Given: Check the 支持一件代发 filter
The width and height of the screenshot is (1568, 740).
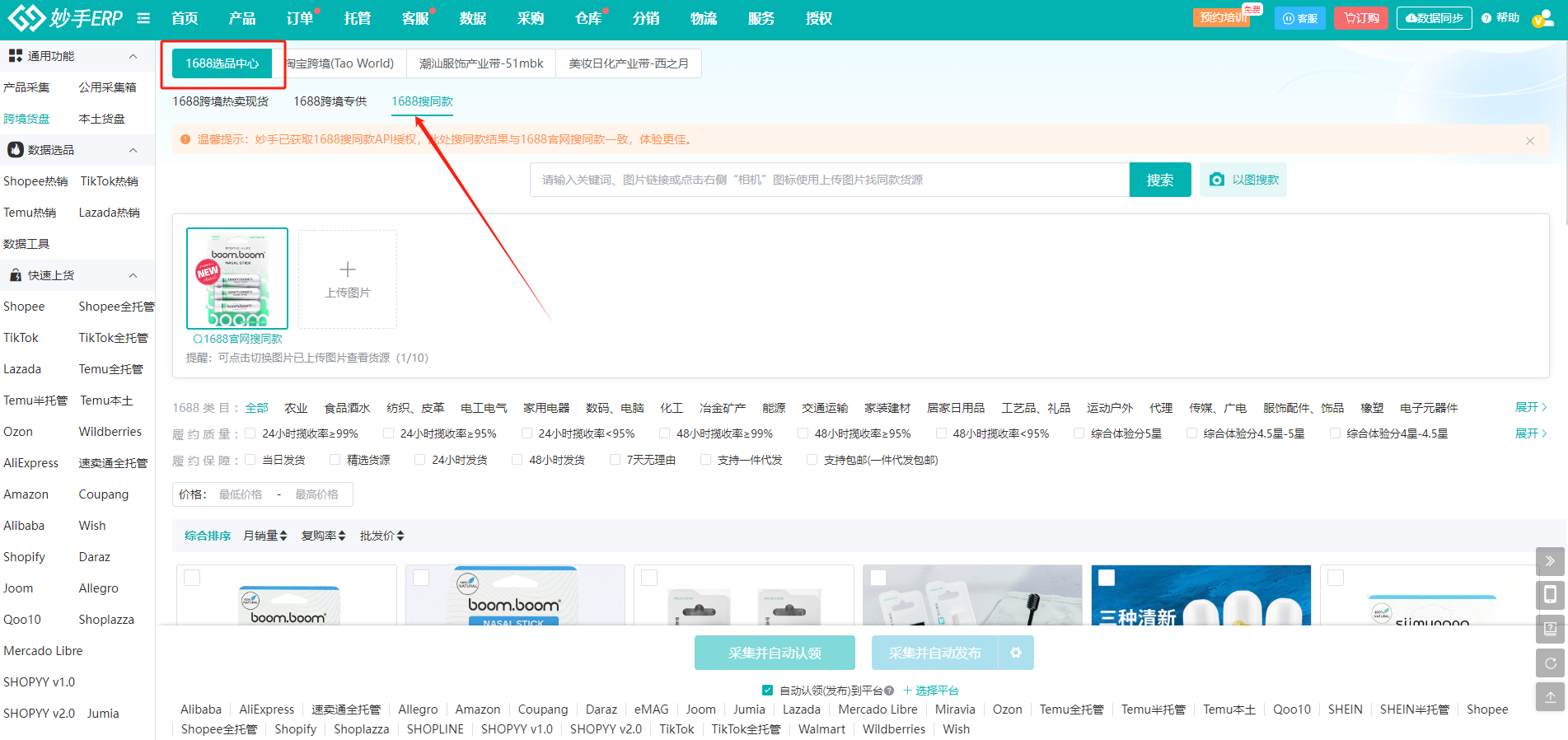Looking at the screenshot, I should click(705, 460).
